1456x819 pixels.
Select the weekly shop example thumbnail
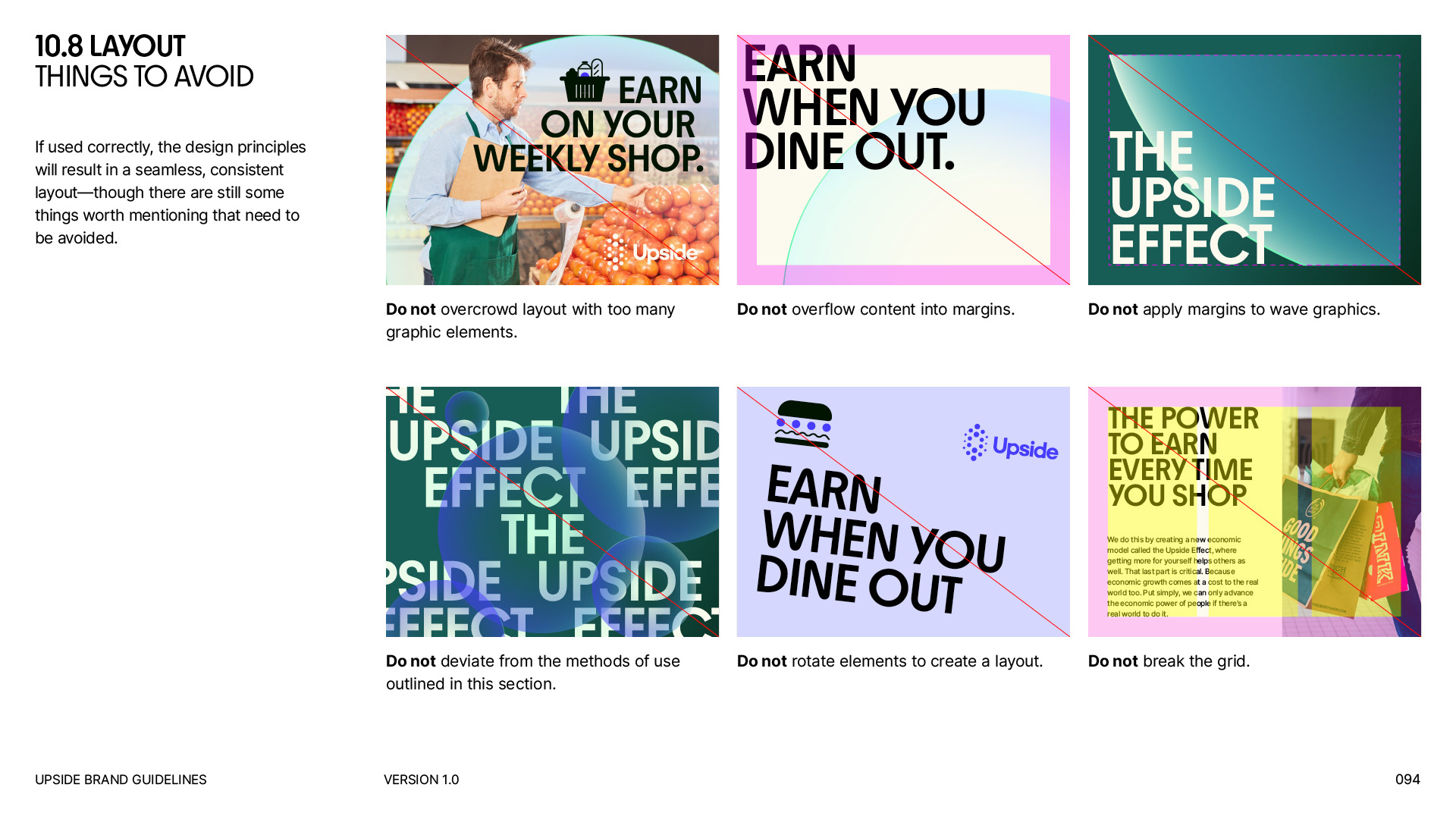(552, 160)
